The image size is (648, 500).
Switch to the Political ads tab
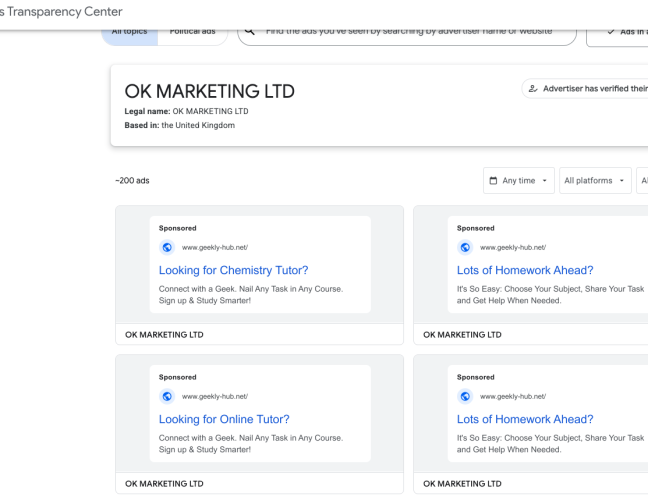click(x=193, y=31)
